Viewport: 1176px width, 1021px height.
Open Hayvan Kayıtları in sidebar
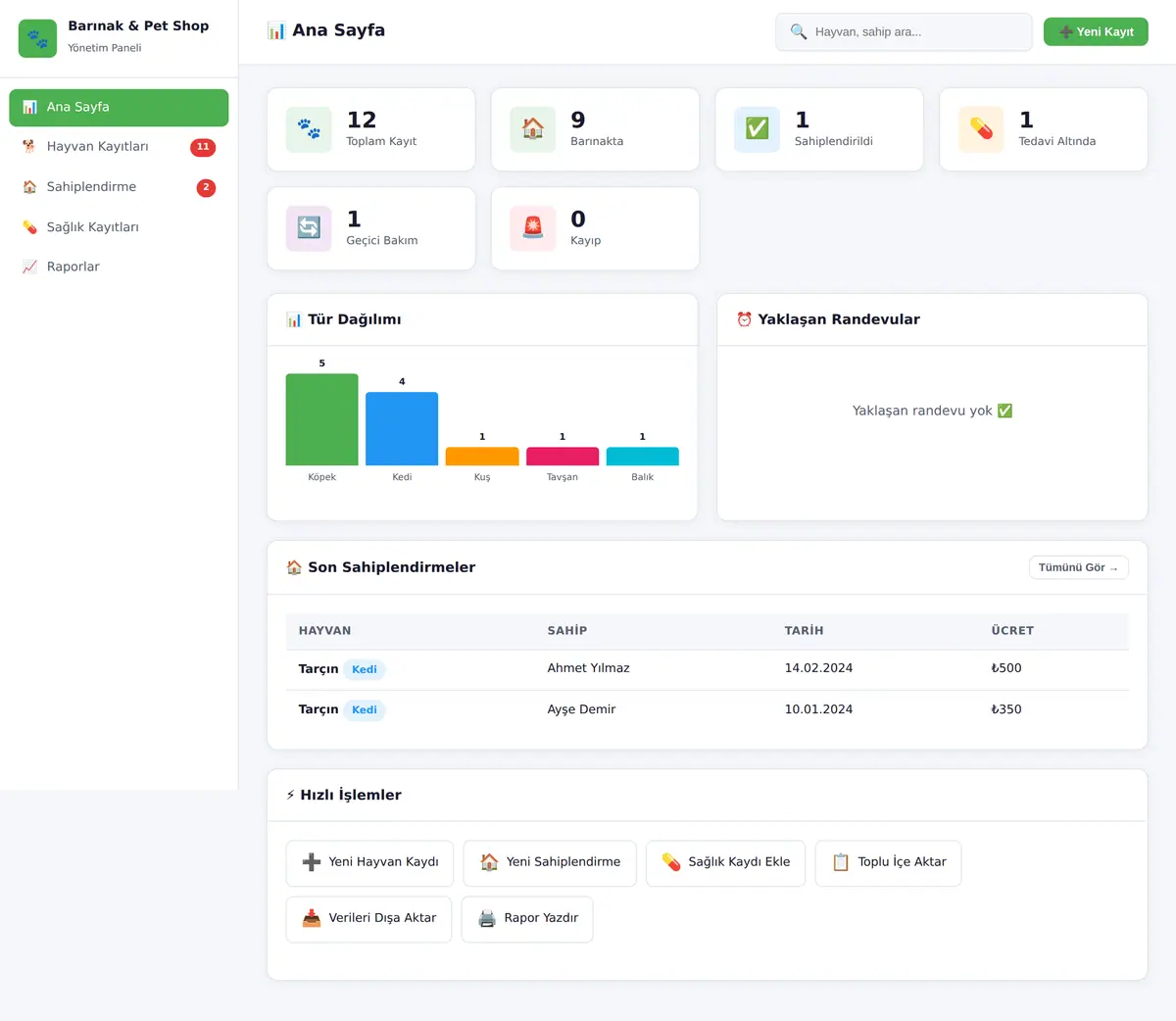tap(119, 147)
